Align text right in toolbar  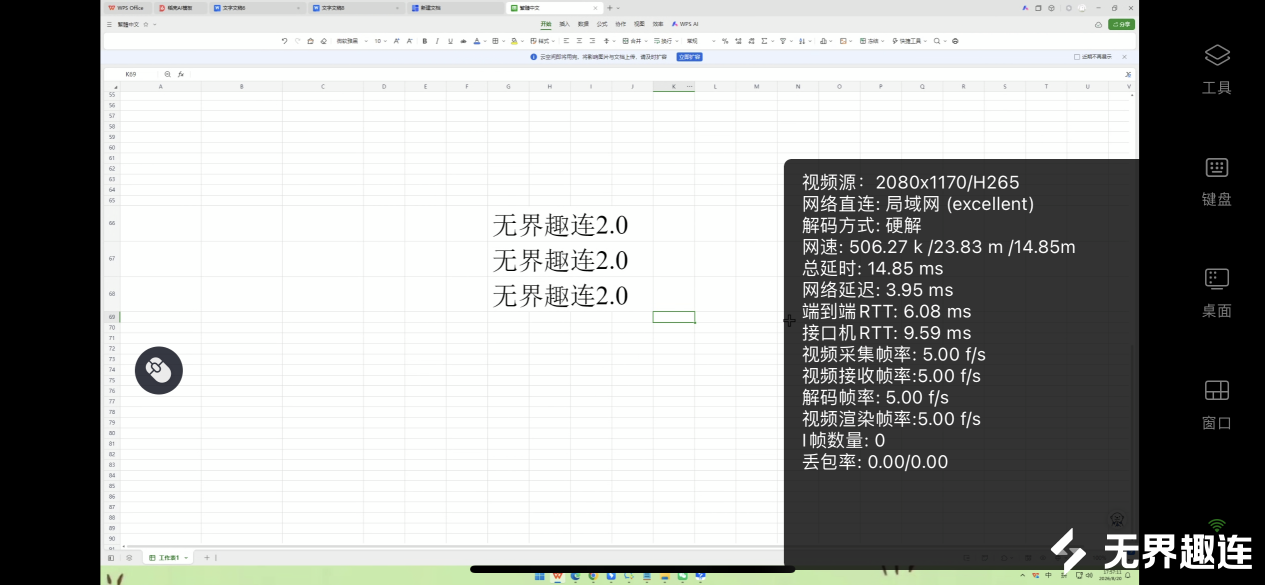click(x=592, y=41)
